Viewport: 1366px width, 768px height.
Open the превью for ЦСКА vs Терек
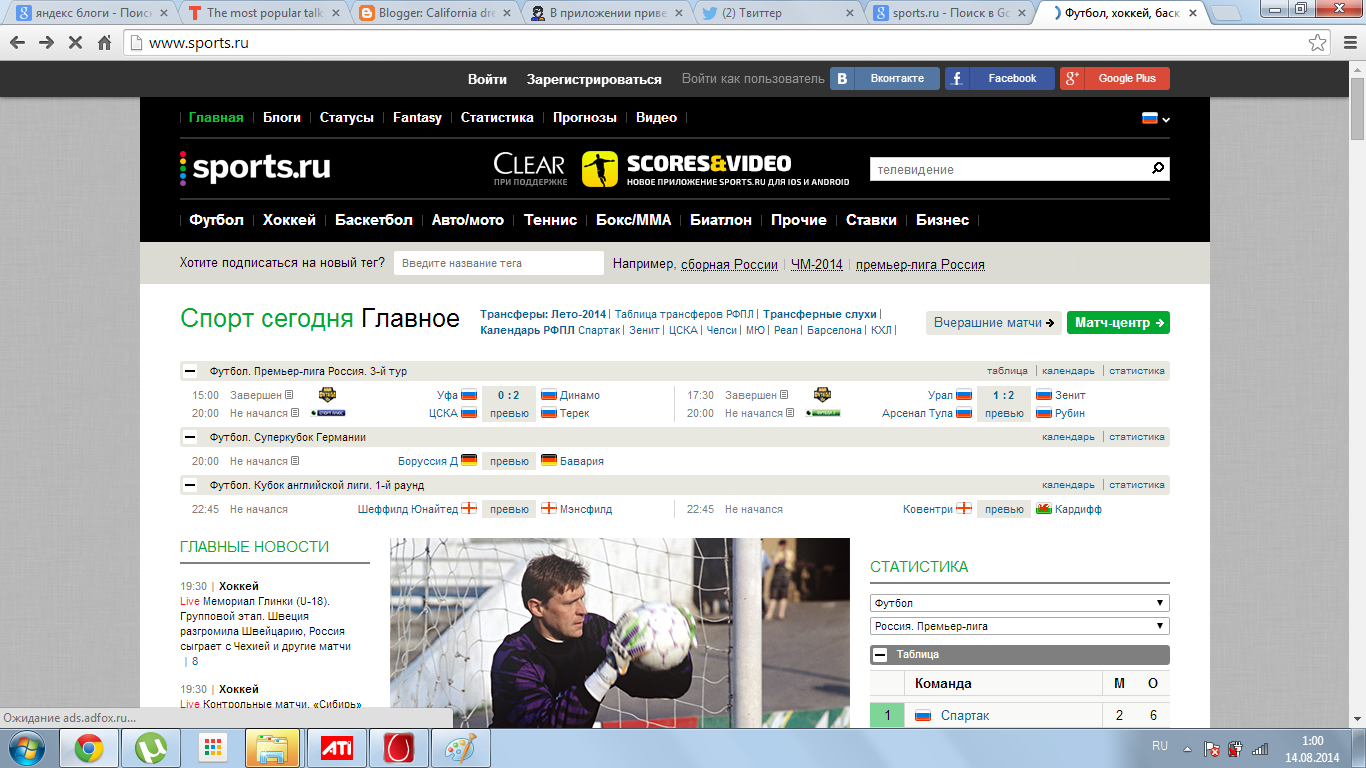[x=509, y=413]
